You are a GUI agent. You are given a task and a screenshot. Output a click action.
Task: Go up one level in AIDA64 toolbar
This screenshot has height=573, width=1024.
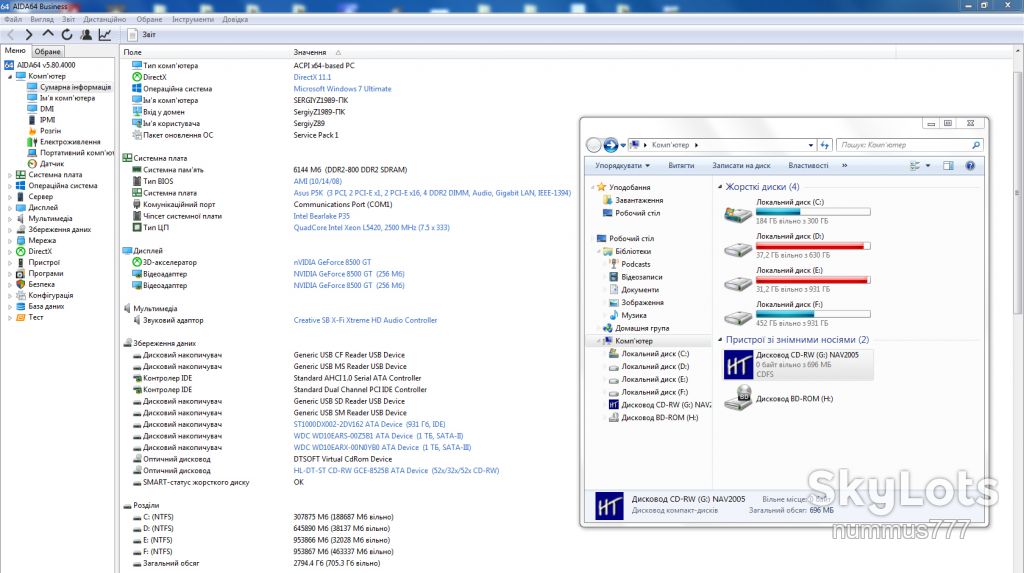click(48, 35)
